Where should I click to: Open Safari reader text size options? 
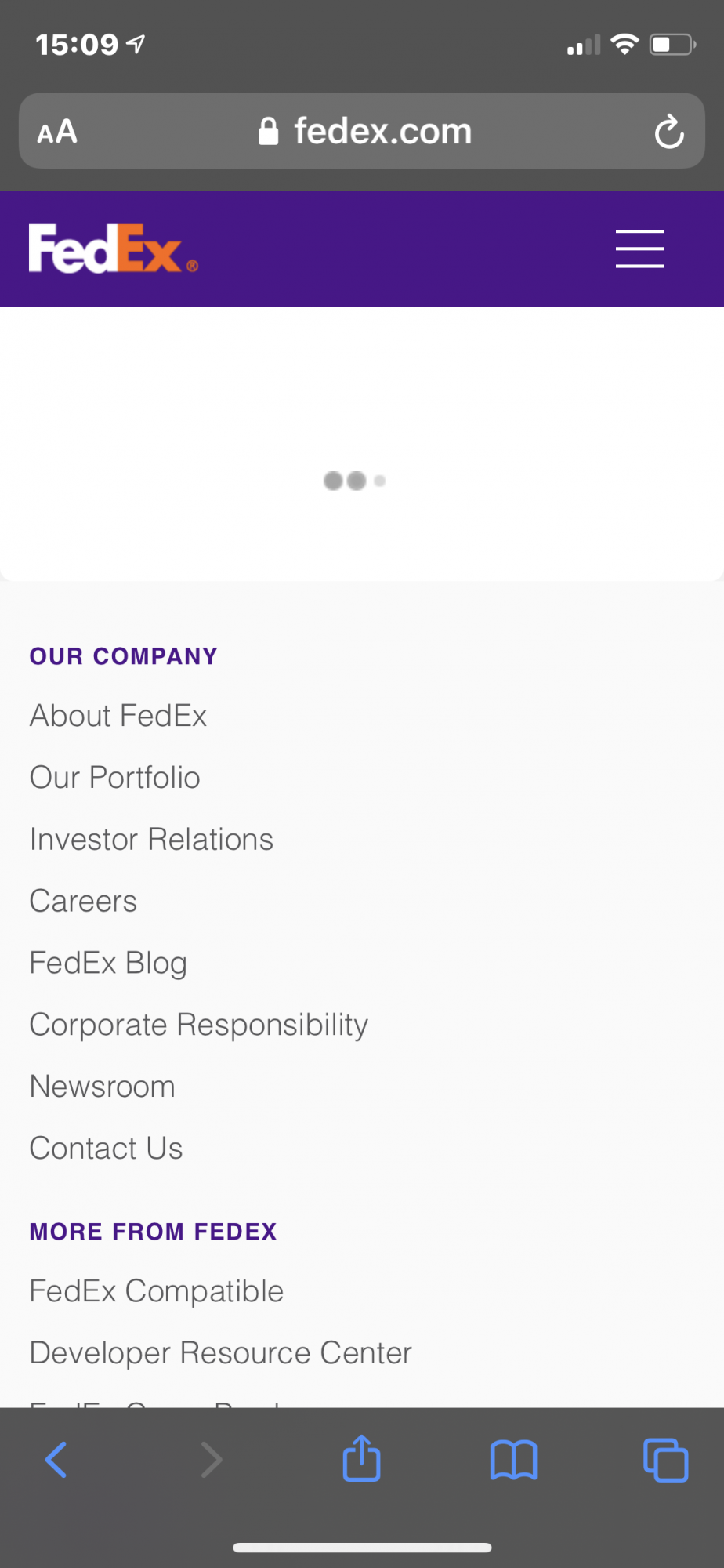pos(57,132)
